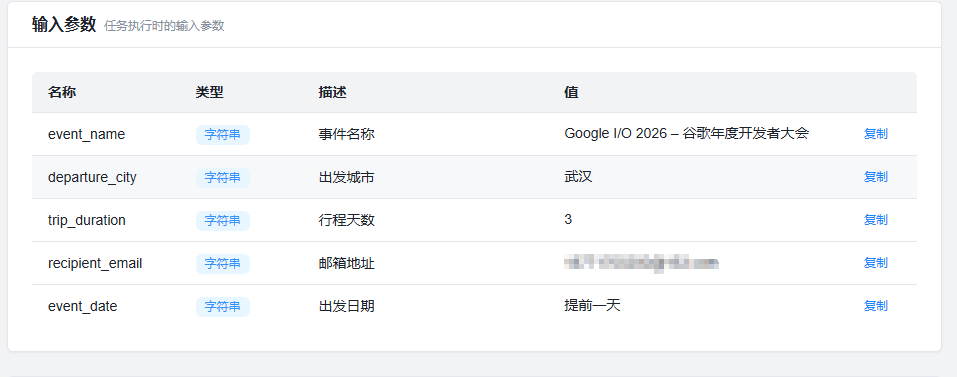Viewport: 957px width, 377px height.
Task: Copy the event_name value
Action: (x=875, y=134)
